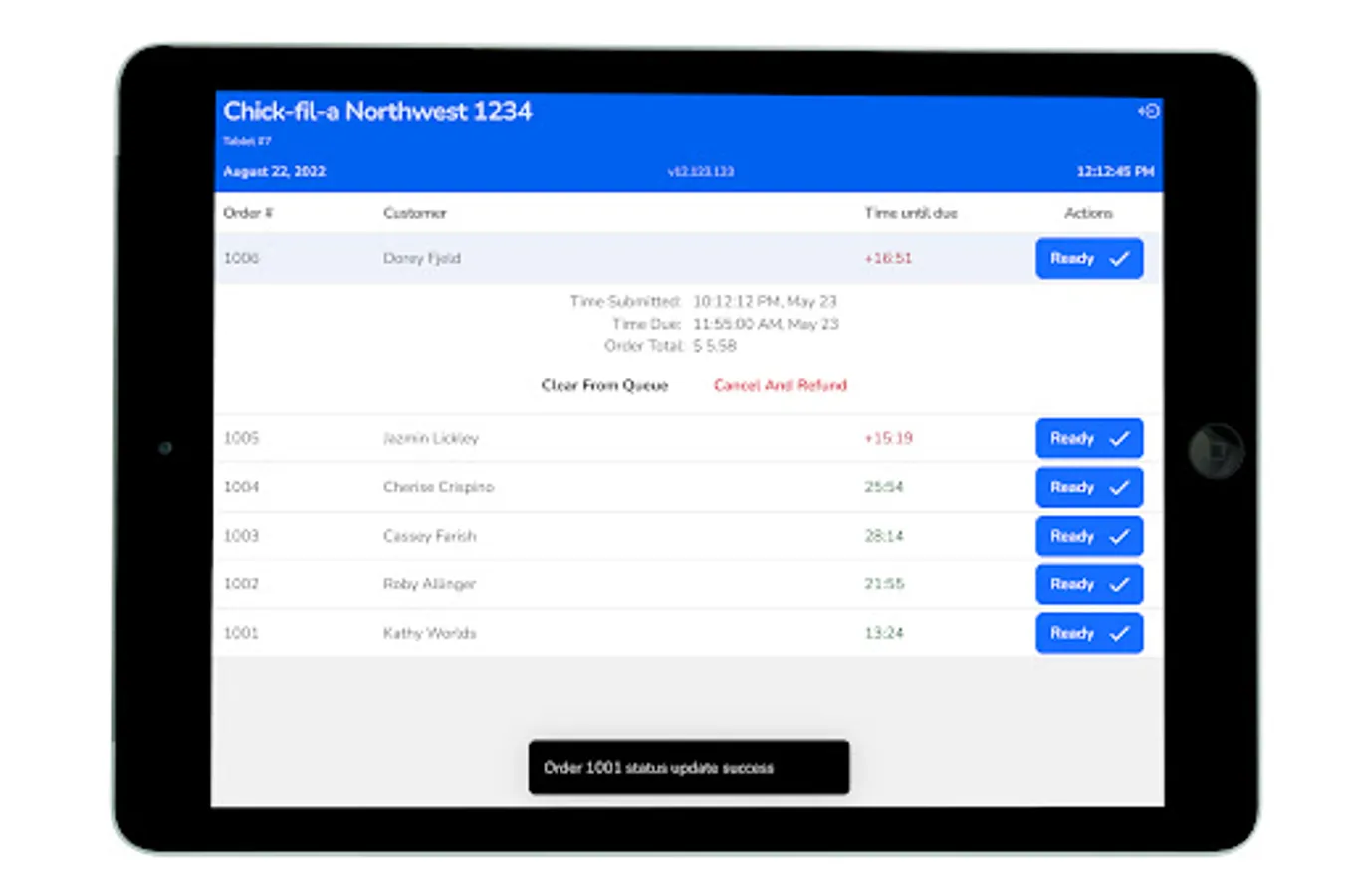Click customer name Roby Allinger
This screenshot has width=1345, height=896.
click(430, 584)
